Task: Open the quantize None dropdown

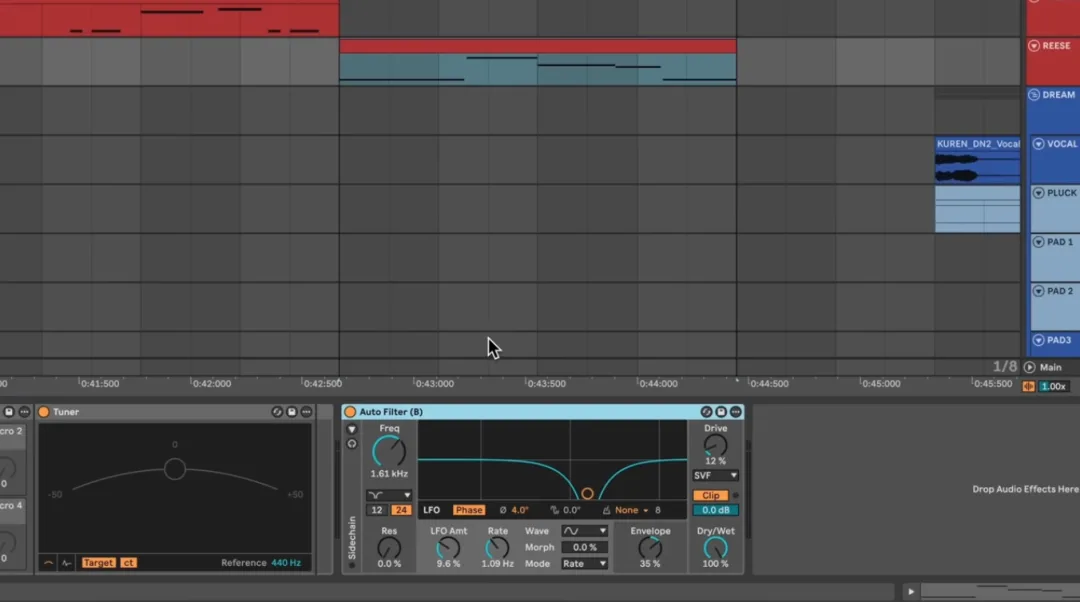Action: coord(631,510)
